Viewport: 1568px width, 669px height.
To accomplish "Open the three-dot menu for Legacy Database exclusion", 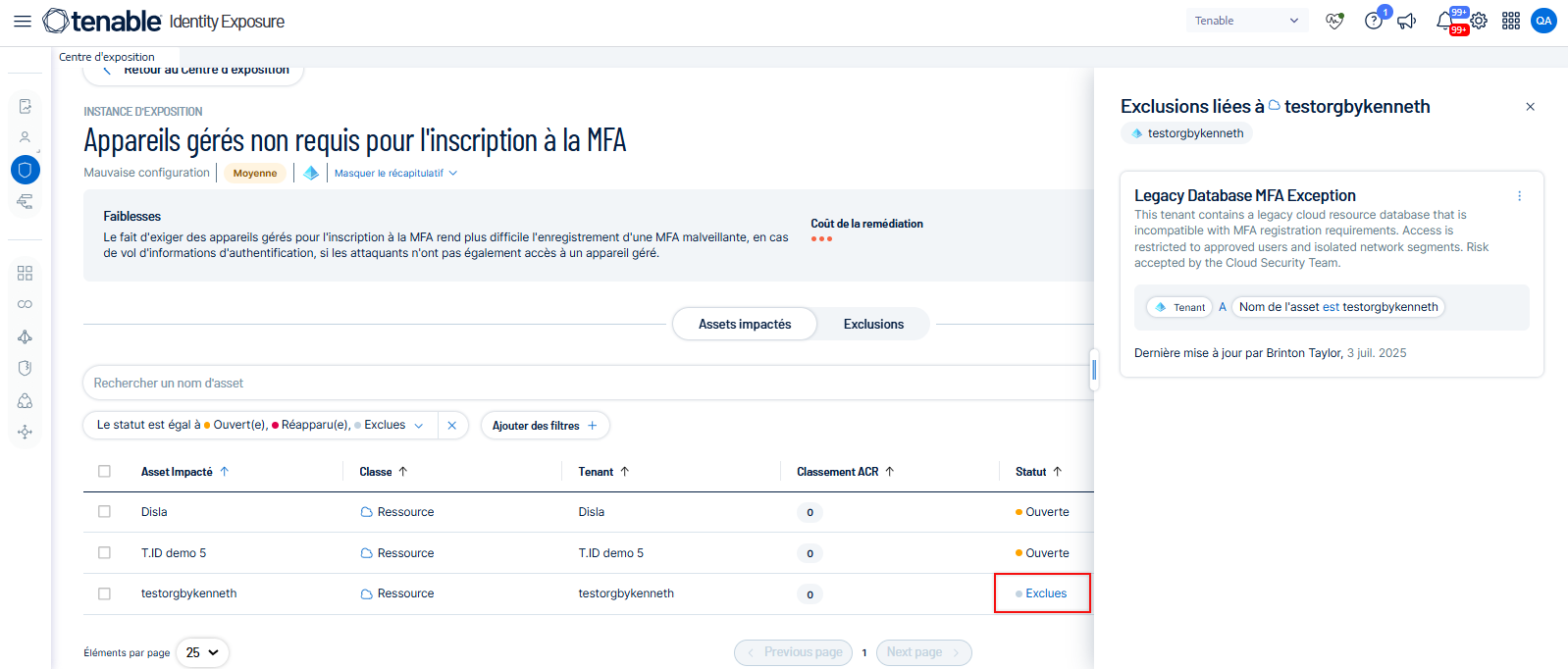I will pos(1519,196).
